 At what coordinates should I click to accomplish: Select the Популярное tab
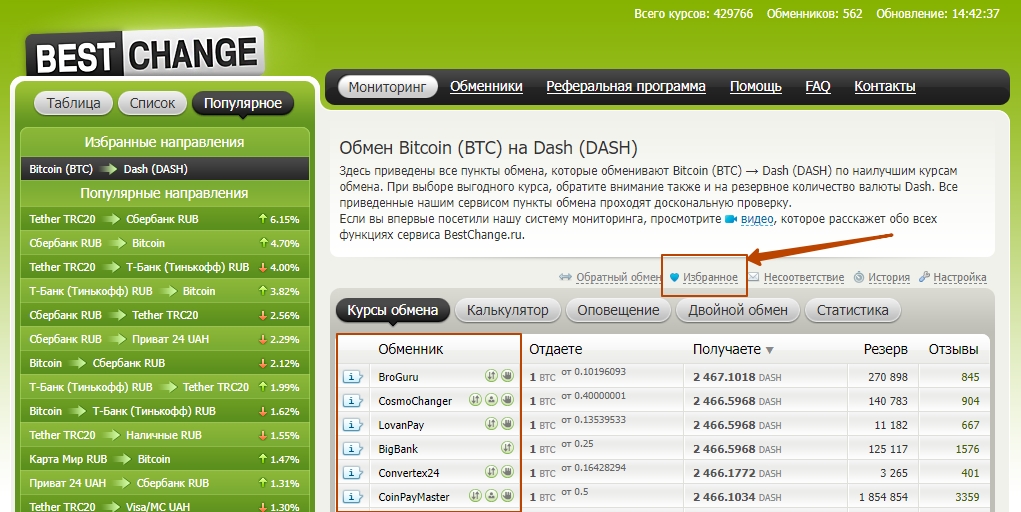pyautogui.click(x=243, y=103)
